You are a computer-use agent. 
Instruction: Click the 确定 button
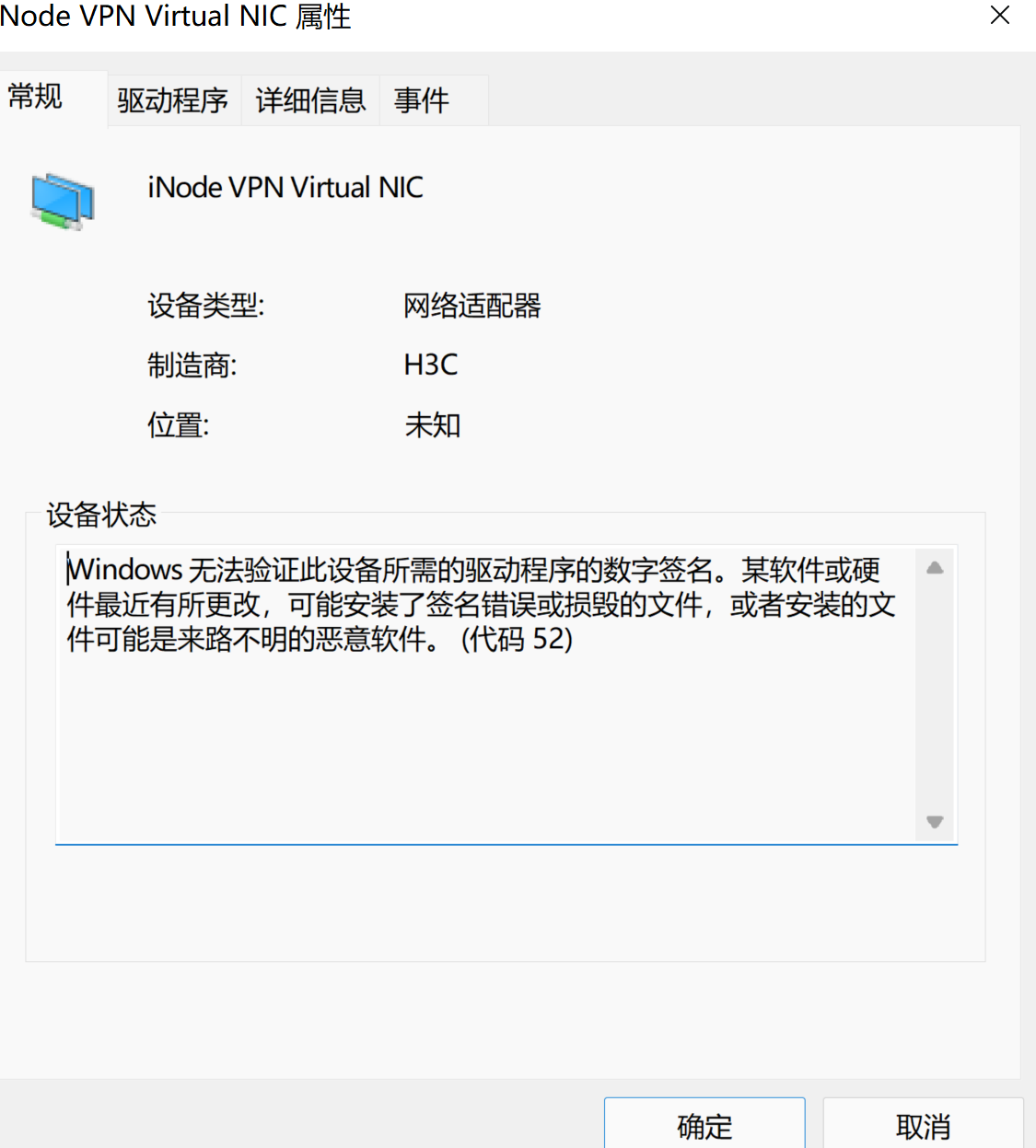click(x=704, y=1124)
